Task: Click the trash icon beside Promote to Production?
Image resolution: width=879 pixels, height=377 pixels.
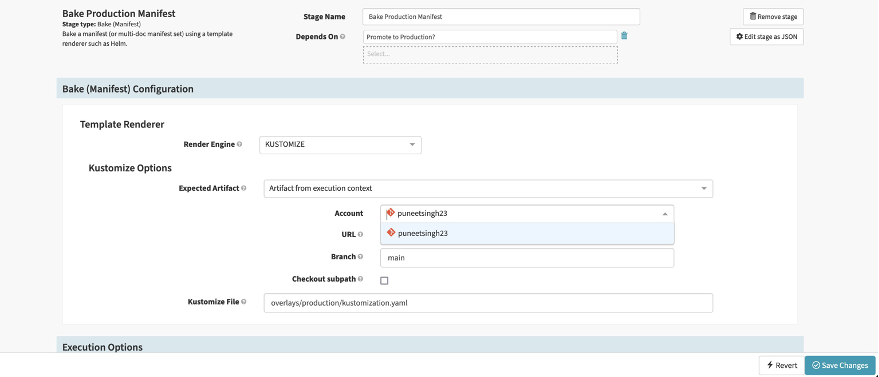Action: coord(624,36)
